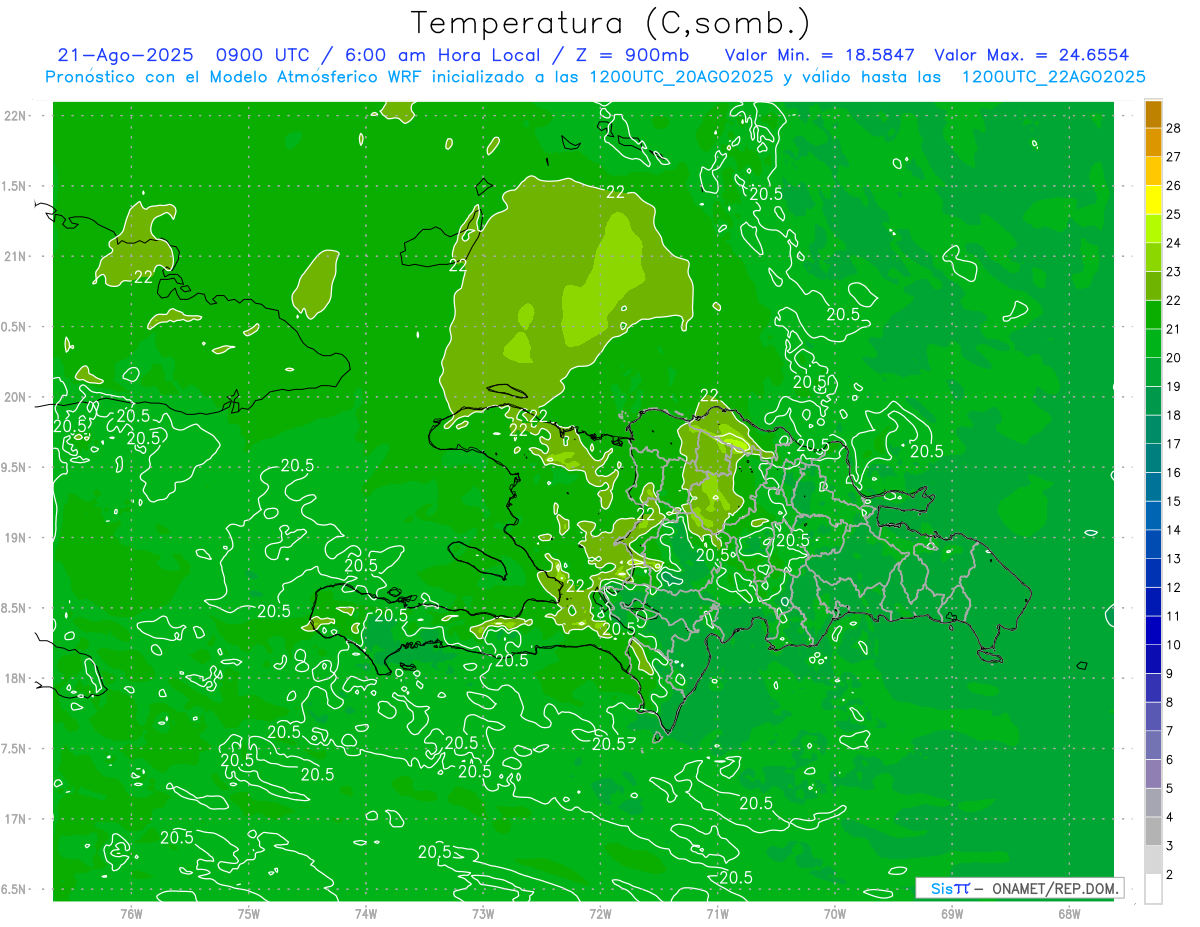Click the brown legend swatch above 28
This screenshot has height=927, width=1200.
(1153, 115)
